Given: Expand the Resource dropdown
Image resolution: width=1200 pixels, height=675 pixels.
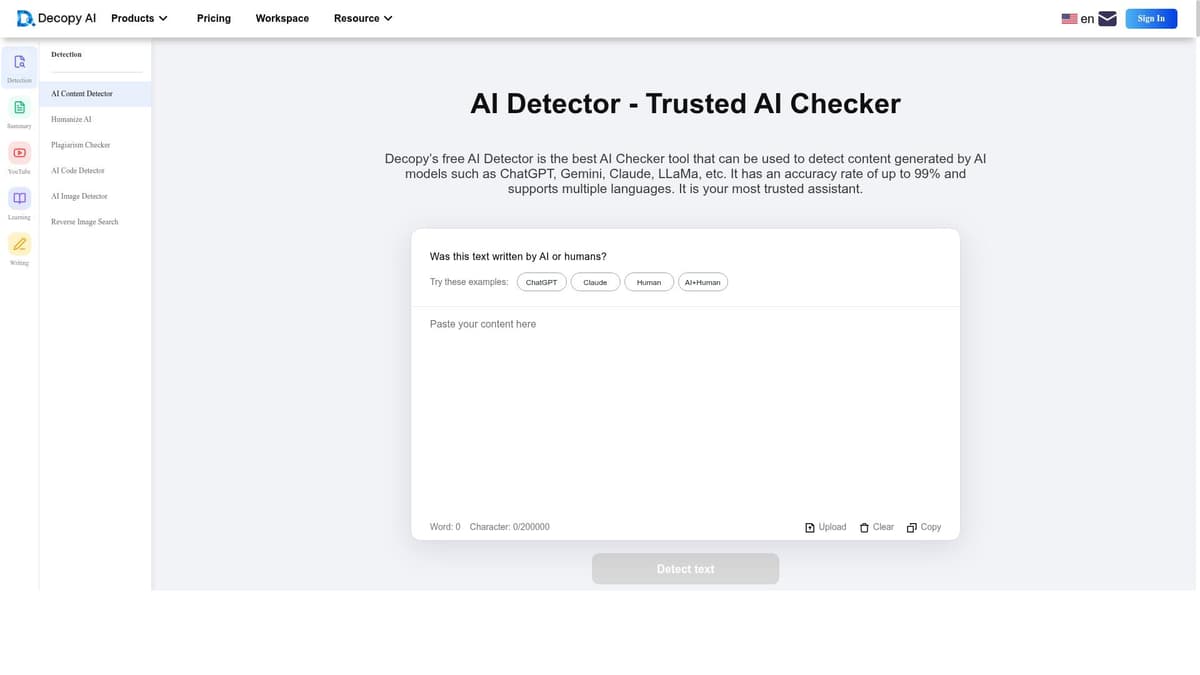Looking at the screenshot, I should pos(362,18).
